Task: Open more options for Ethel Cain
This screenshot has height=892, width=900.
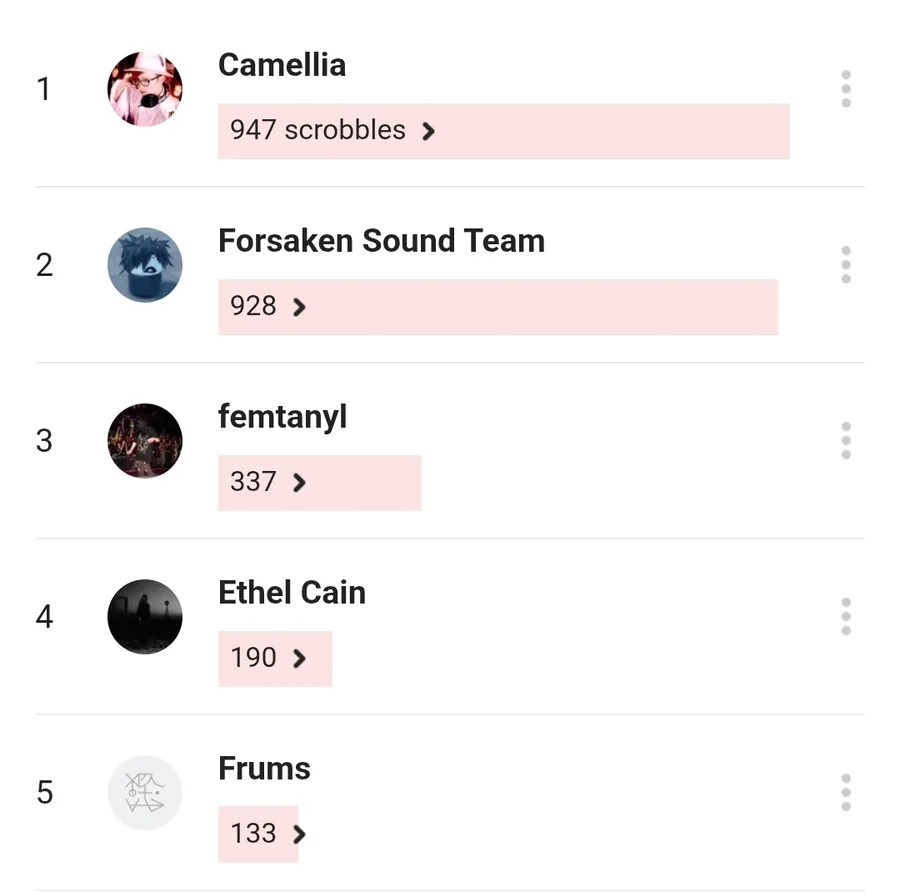Action: point(845,616)
